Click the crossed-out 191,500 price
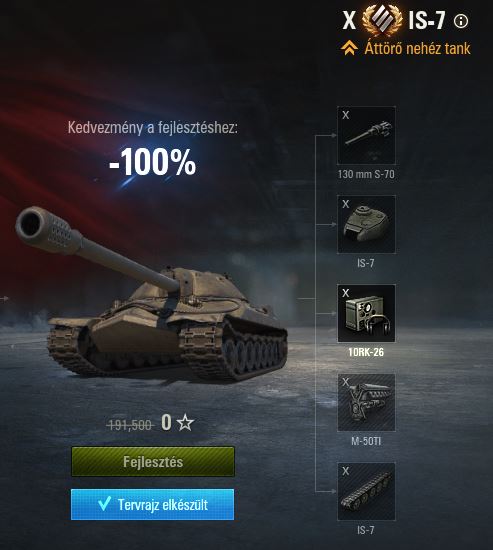Viewport: 493px width, 550px height. point(130,425)
